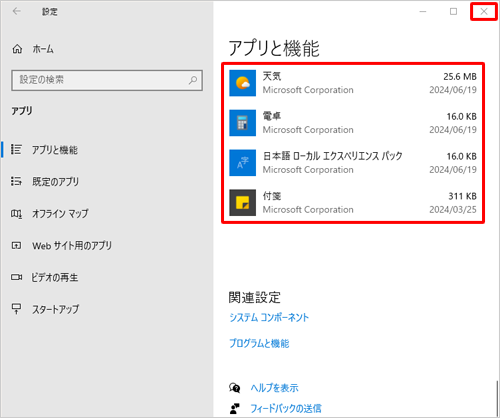The width and height of the screenshot is (500, 418).
Task: Close the 設定 window
Action: 484,11
